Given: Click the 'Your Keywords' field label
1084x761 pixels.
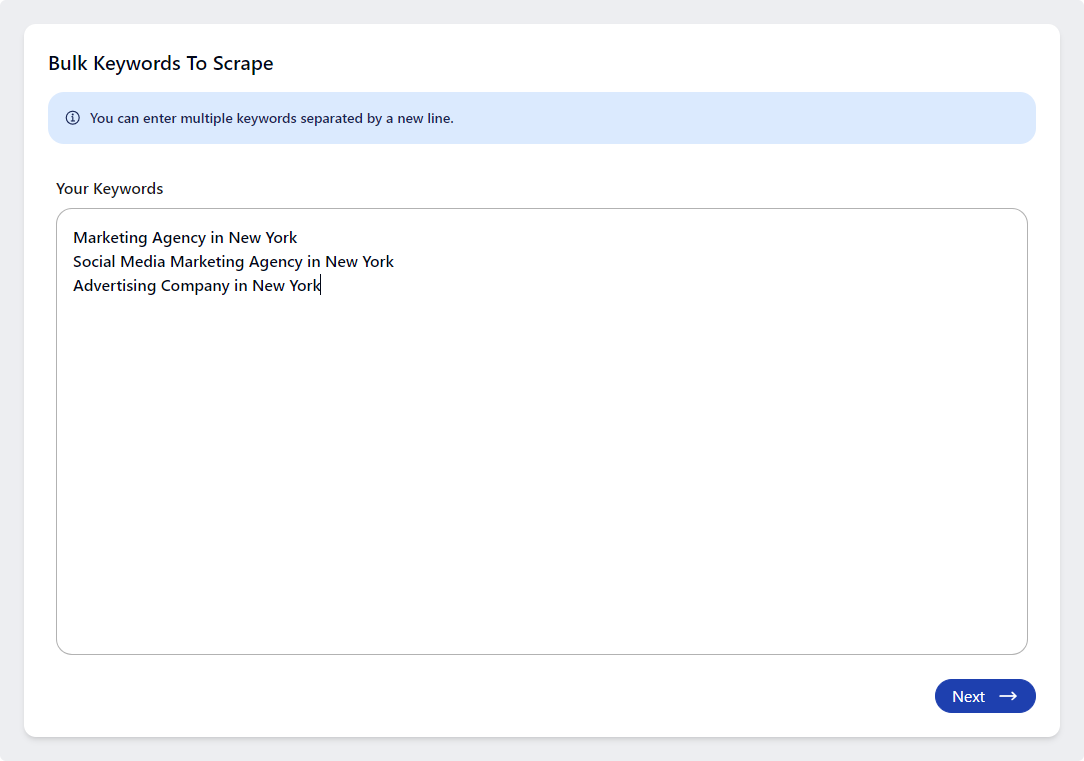Looking at the screenshot, I should click(x=109, y=189).
